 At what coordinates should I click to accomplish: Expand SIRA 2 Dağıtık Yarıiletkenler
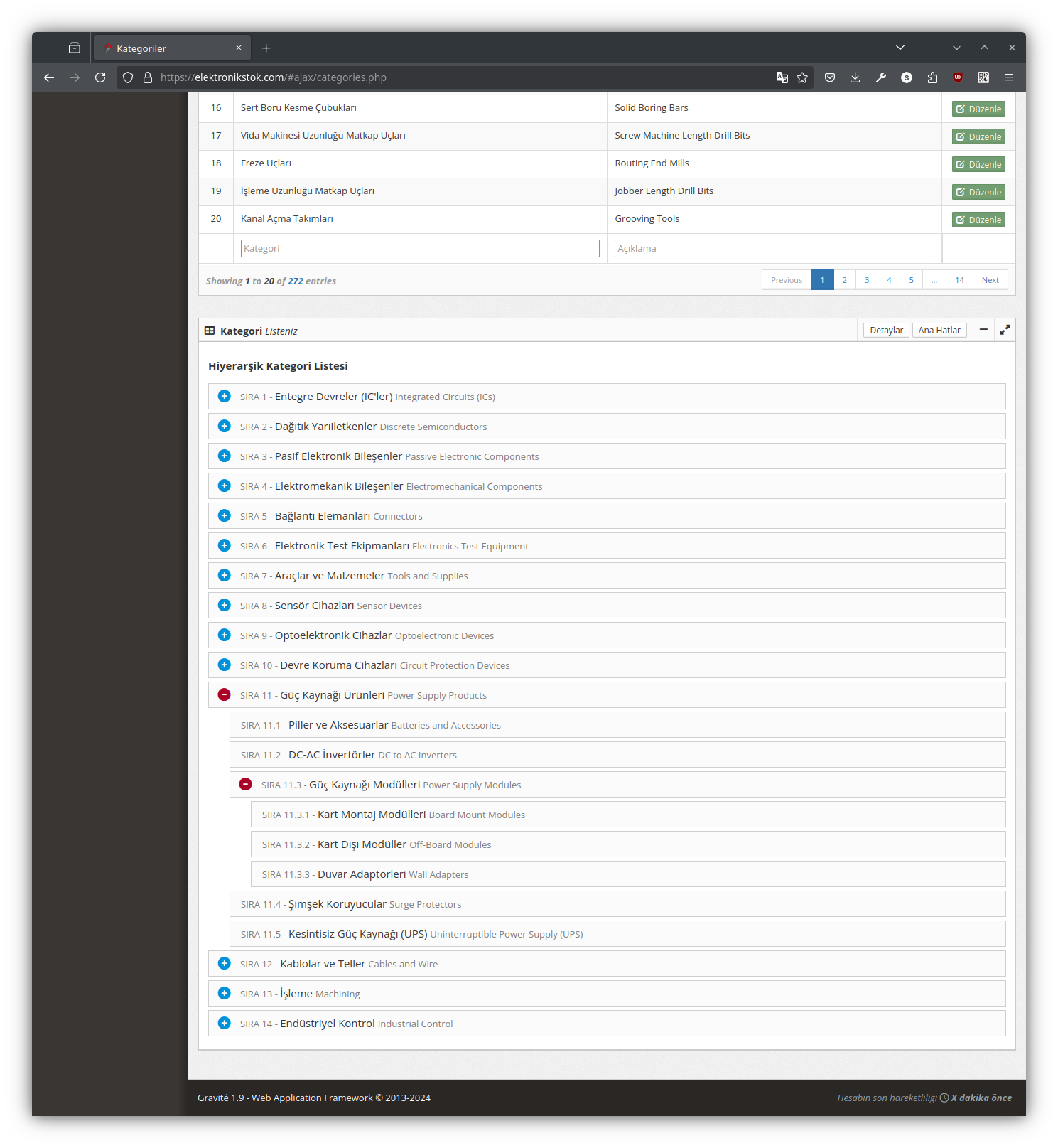point(225,426)
